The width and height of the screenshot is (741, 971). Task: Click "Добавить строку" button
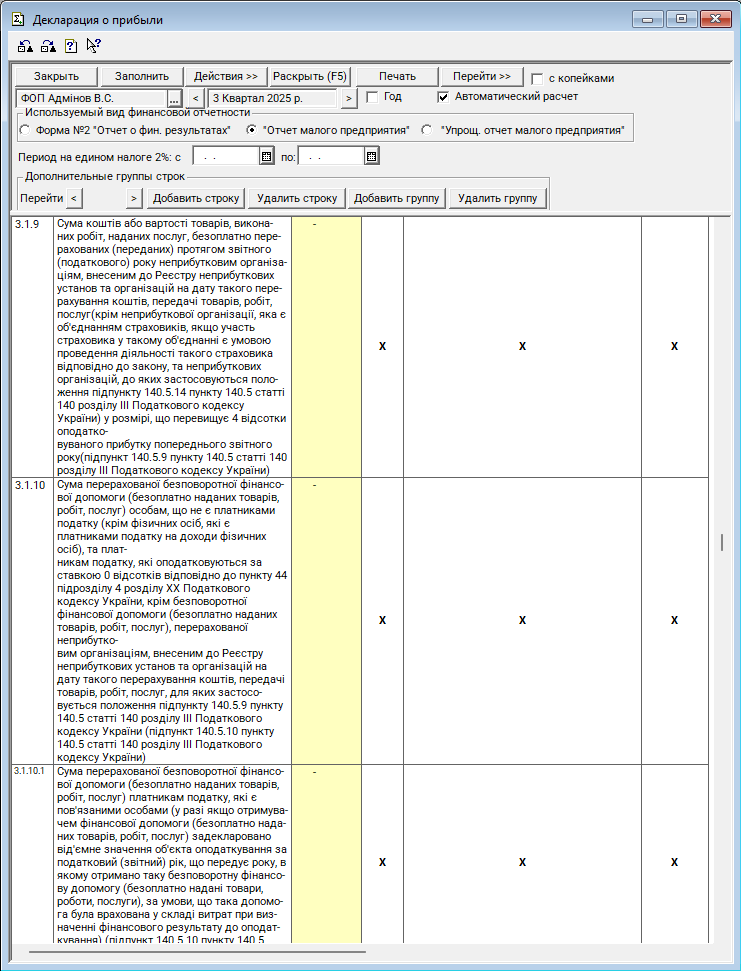196,198
